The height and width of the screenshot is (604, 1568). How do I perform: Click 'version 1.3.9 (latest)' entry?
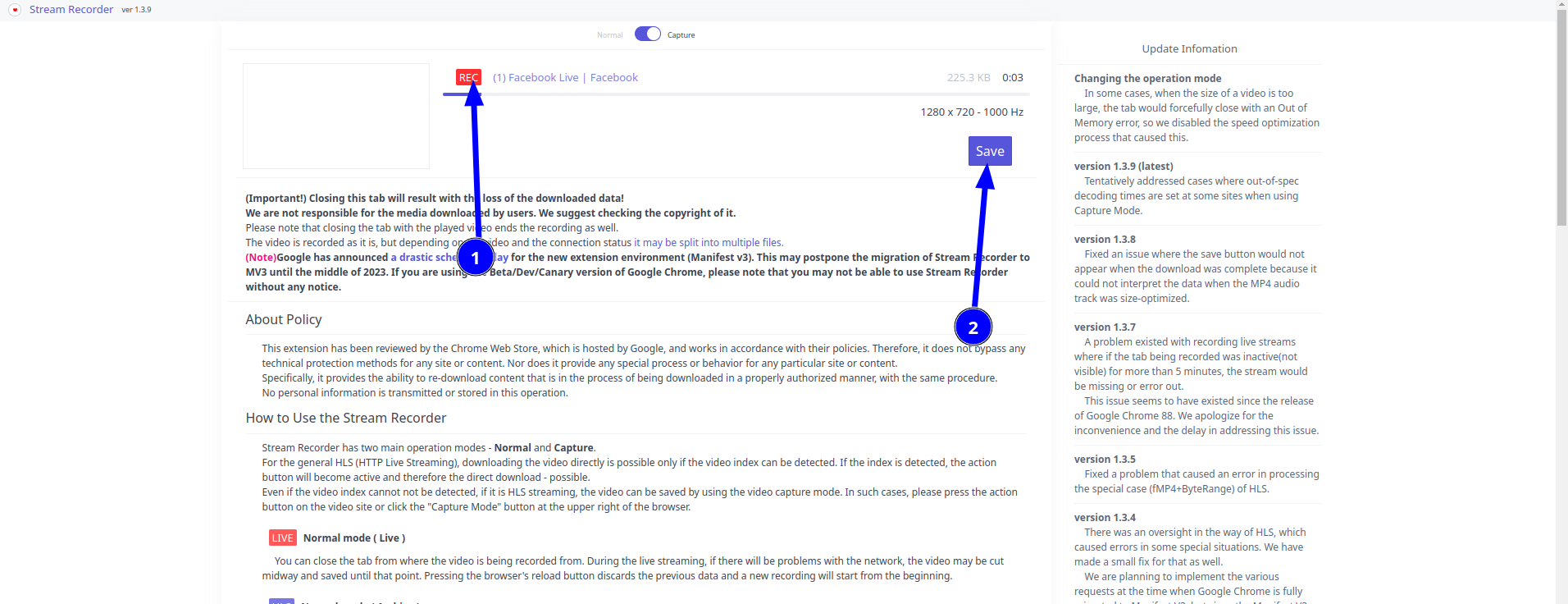tap(1124, 166)
